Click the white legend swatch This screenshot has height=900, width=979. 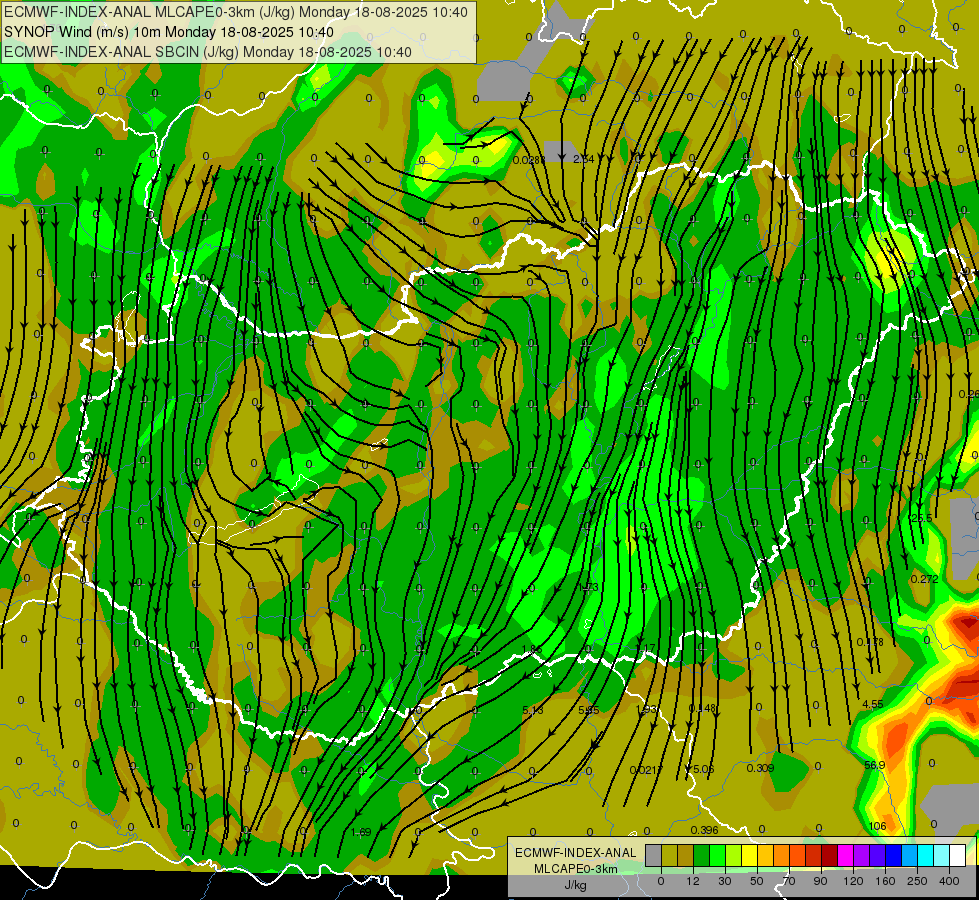tap(957, 856)
